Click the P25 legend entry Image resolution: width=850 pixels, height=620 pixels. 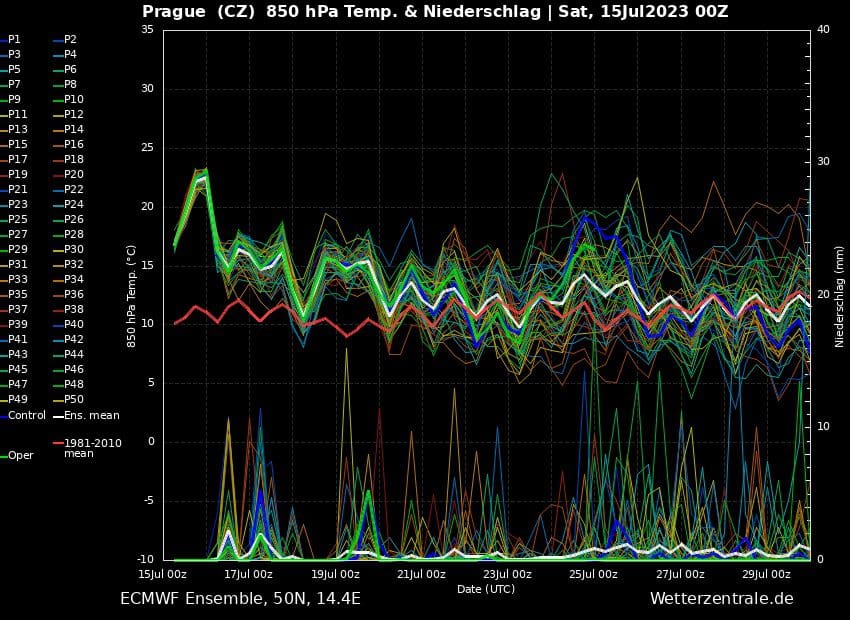pyautogui.click(x=18, y=219)
